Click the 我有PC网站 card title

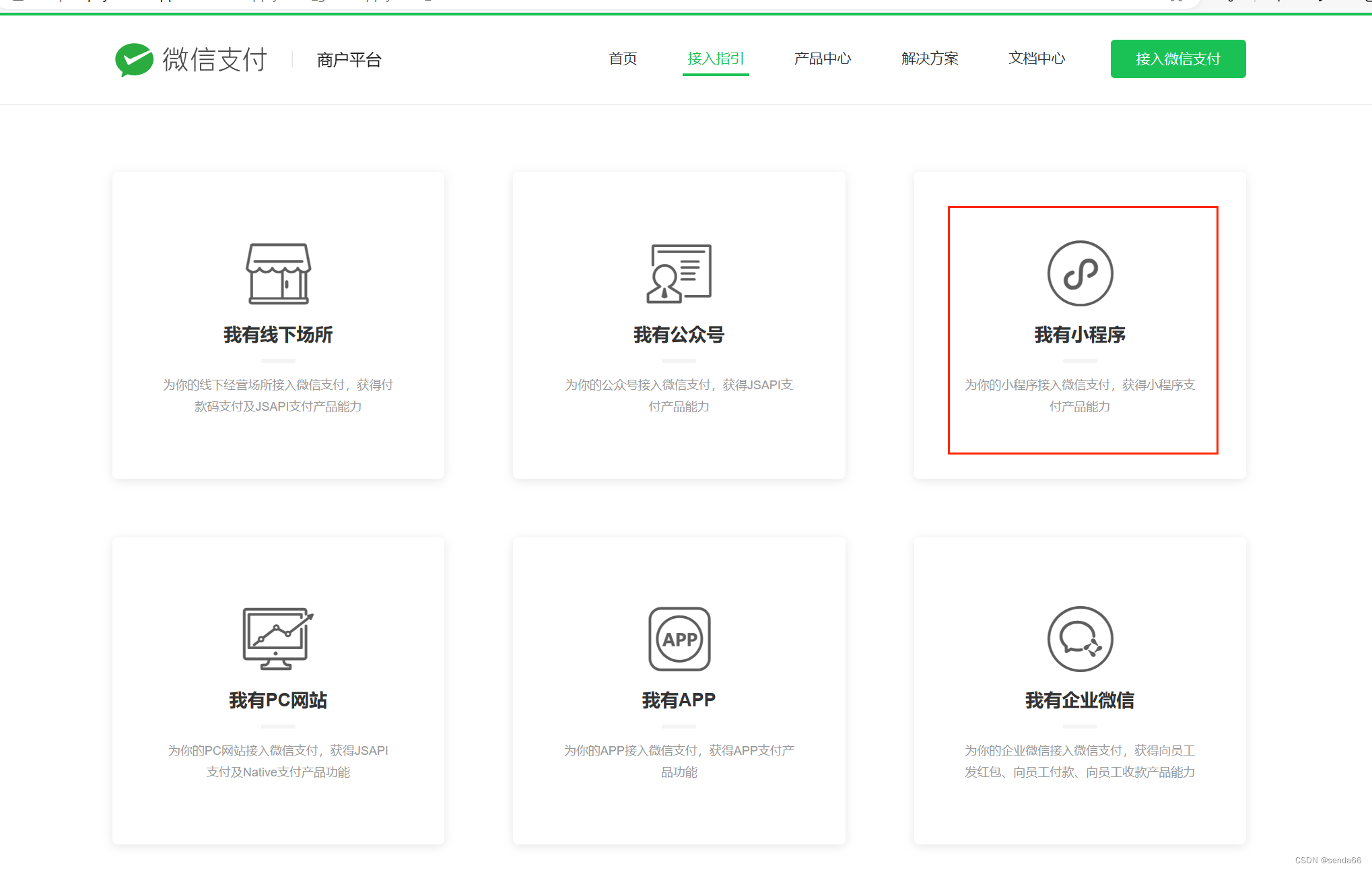[x=278, y=700]
